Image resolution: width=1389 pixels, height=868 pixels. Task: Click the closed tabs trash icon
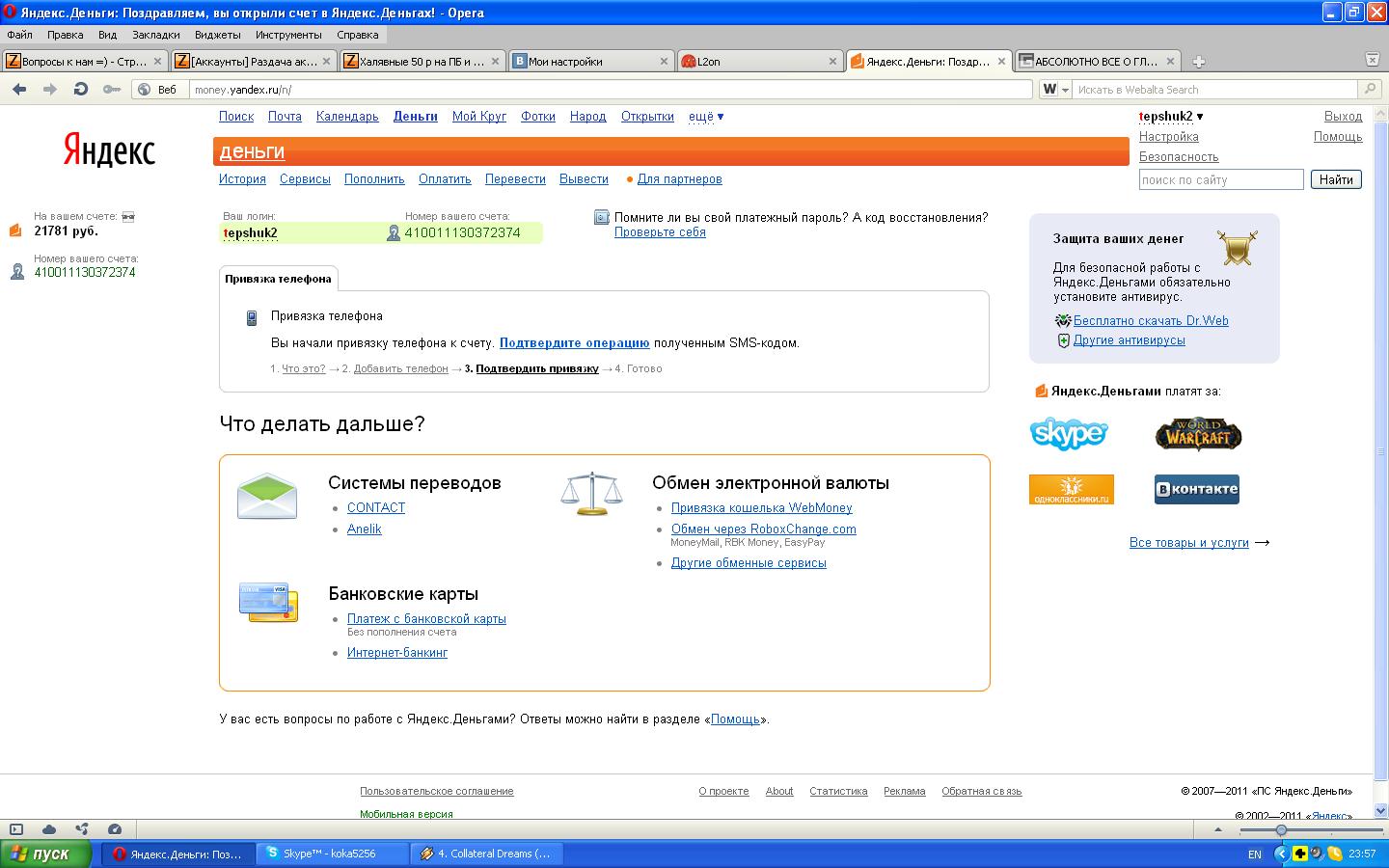tap(1372, 60)
